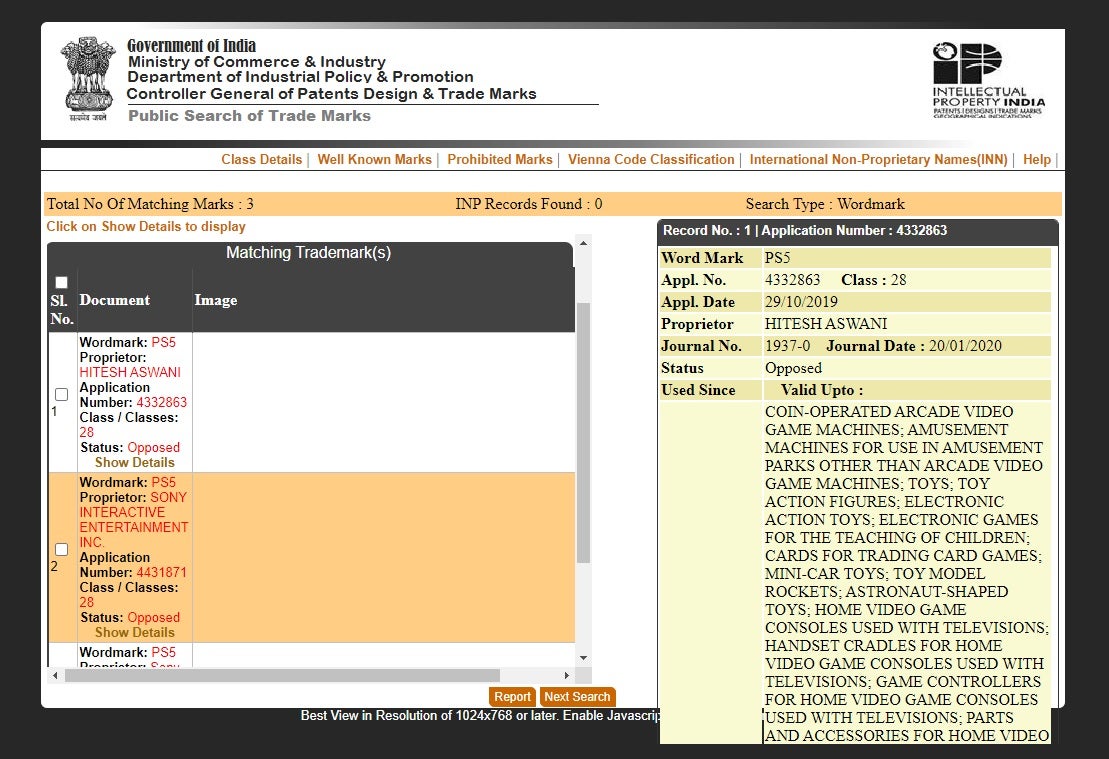Click Class : 28 in details panel

(x=873, y=280)
